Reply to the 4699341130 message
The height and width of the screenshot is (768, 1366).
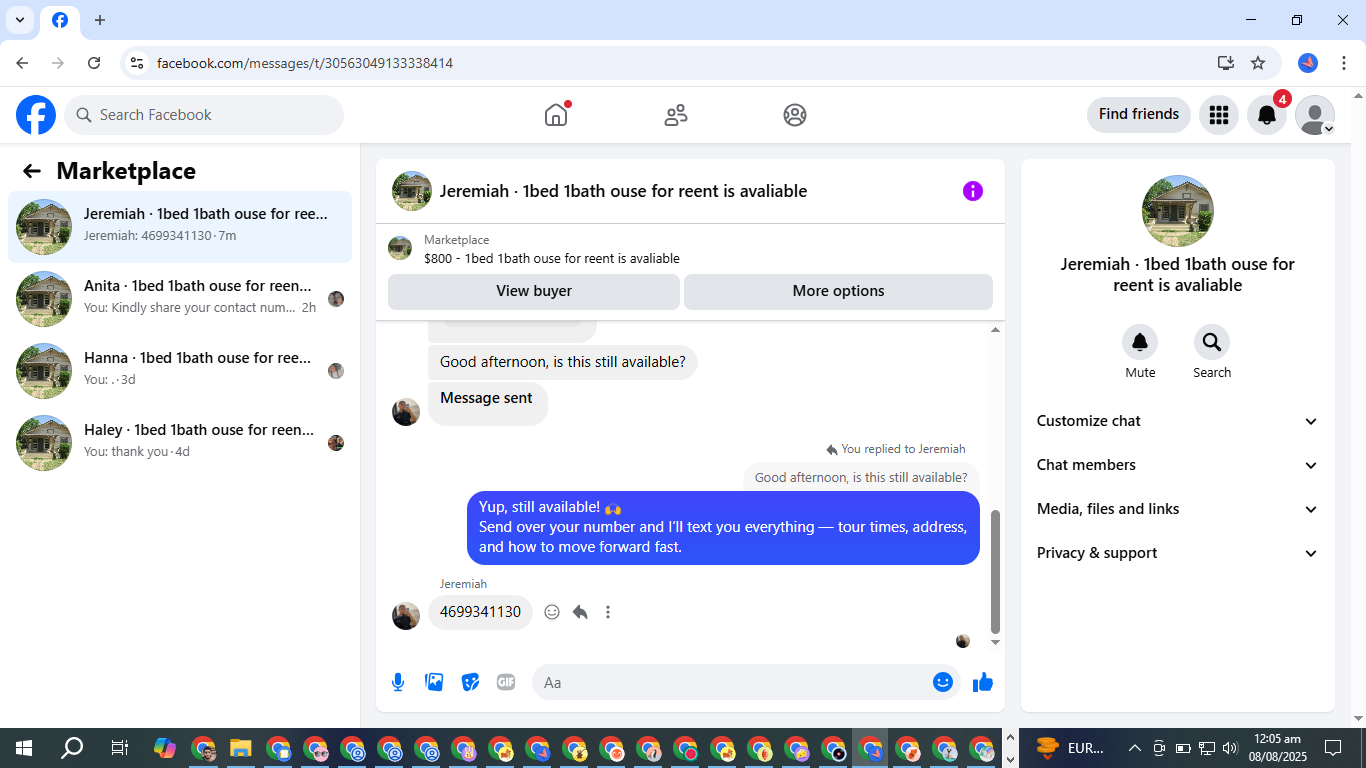point(580,612)
